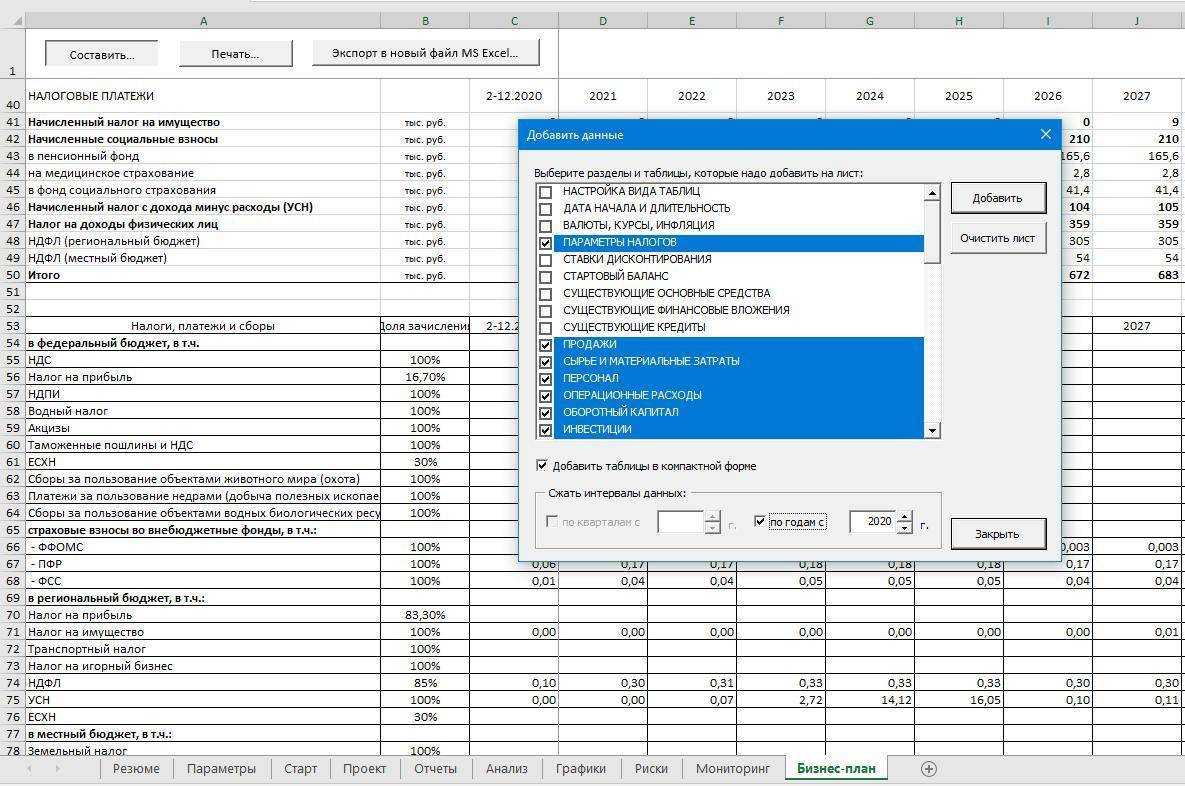Switch to the Риски sheet tab
1185x786 pixels.
pos(651,769)
